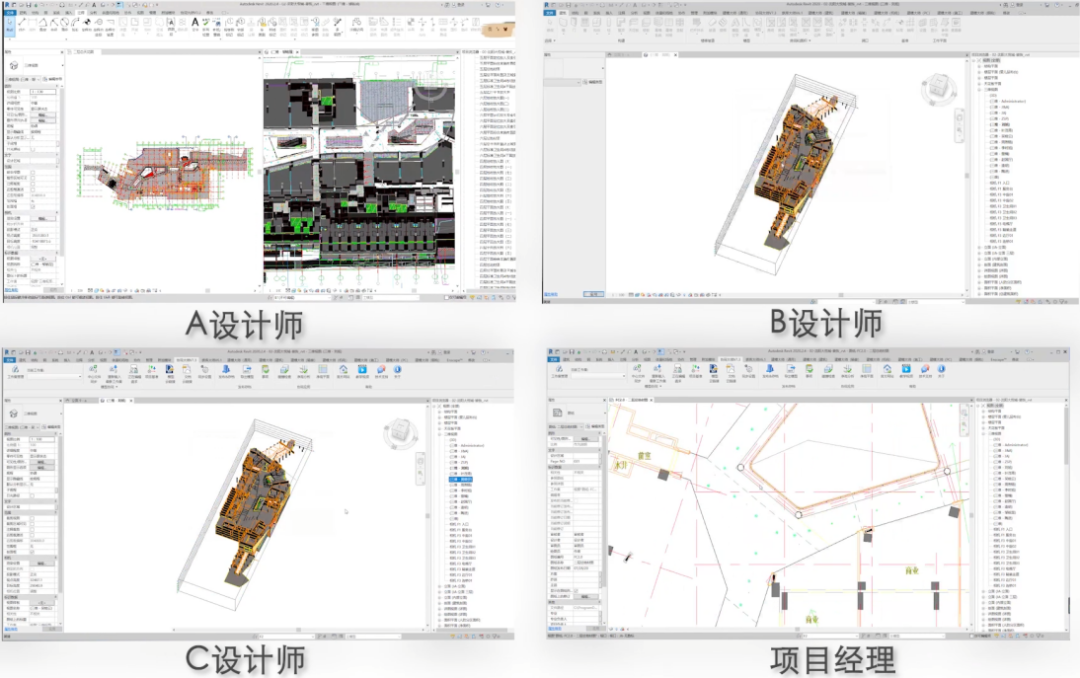The image size is (1080, 678).
Task: Select the Diameter dimension tool in A设计师 ribbon
Action: click(x=65, y=24)
